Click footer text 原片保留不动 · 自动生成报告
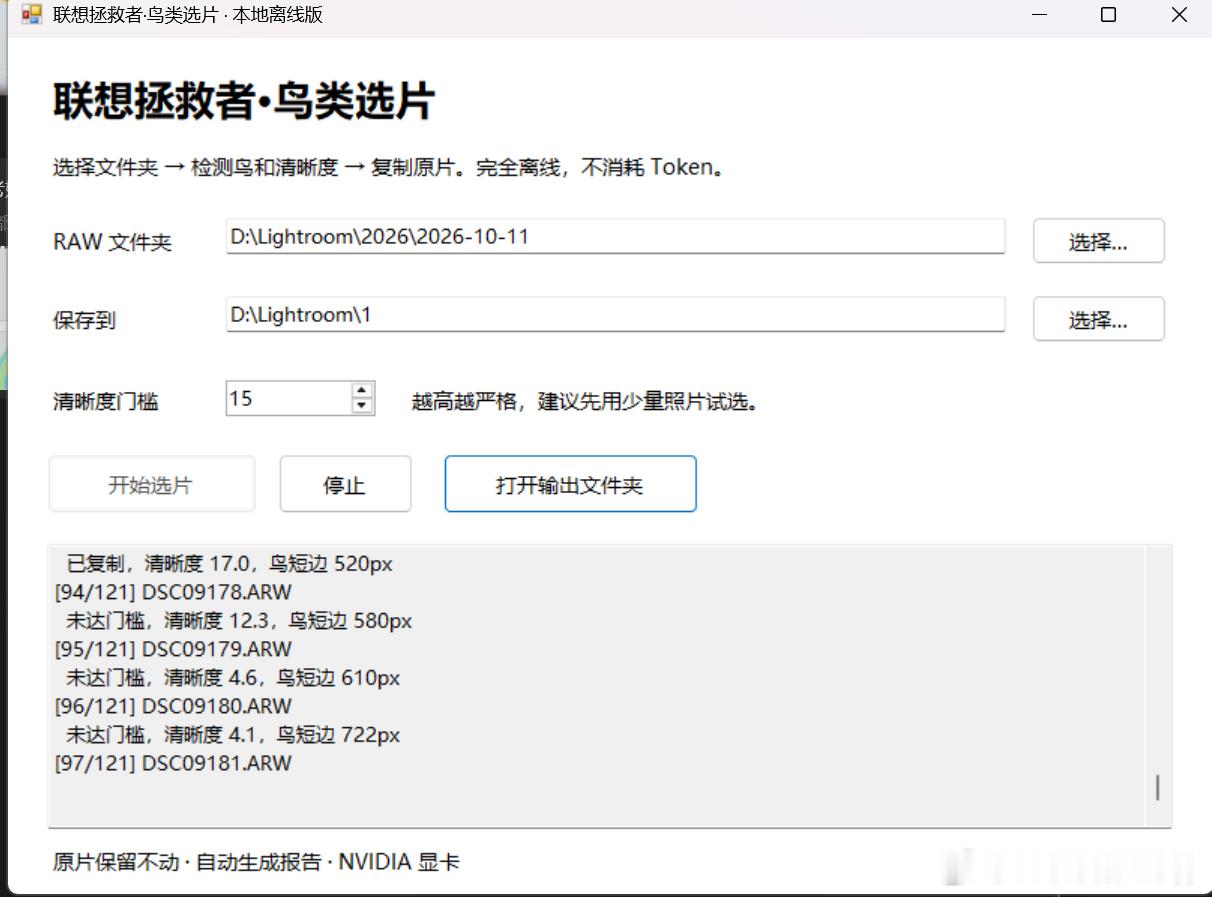Image resolution: width=1212 pixels, height=897 pixels. (187, 862)
